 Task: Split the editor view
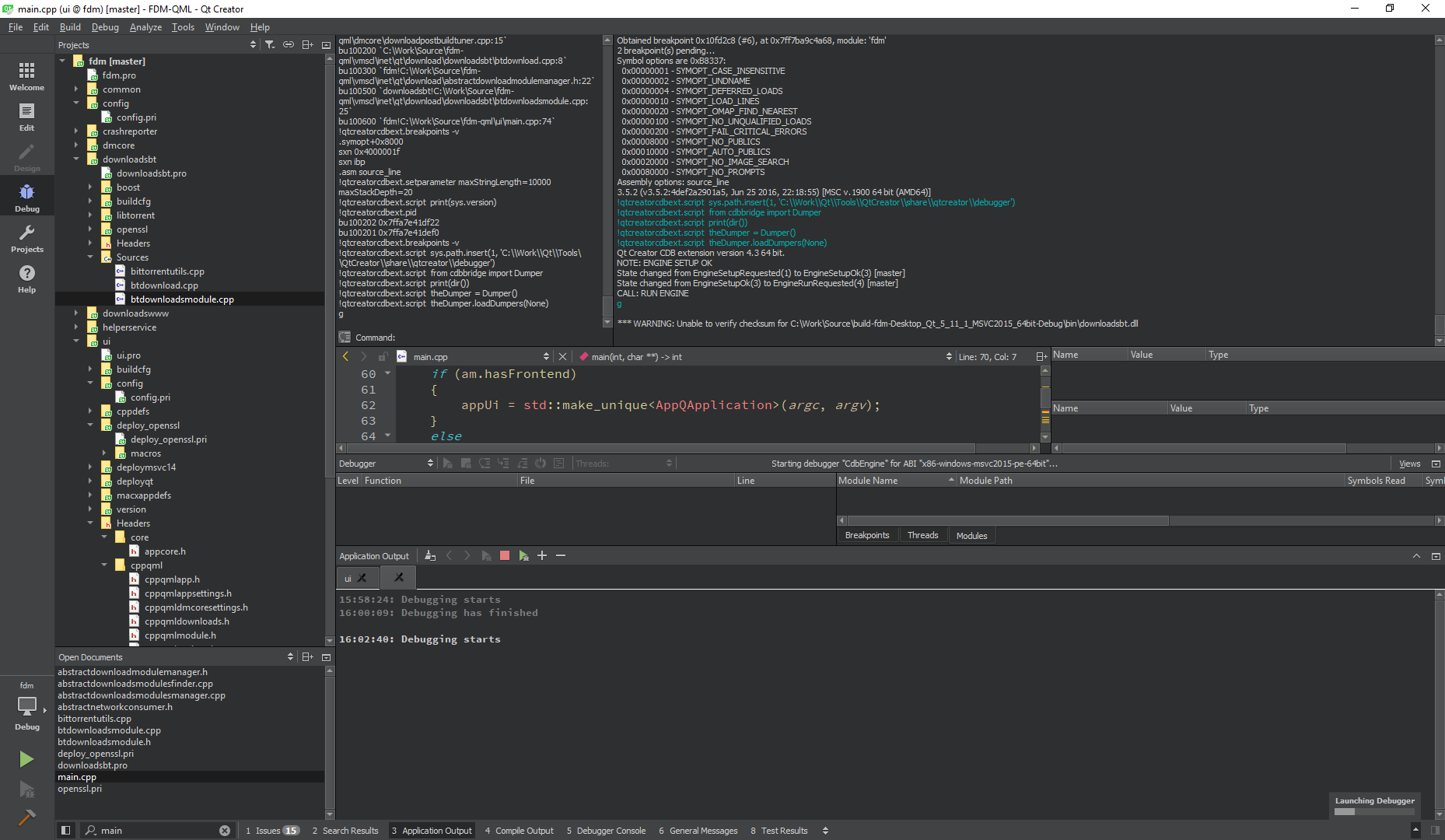coord(1041,356)
